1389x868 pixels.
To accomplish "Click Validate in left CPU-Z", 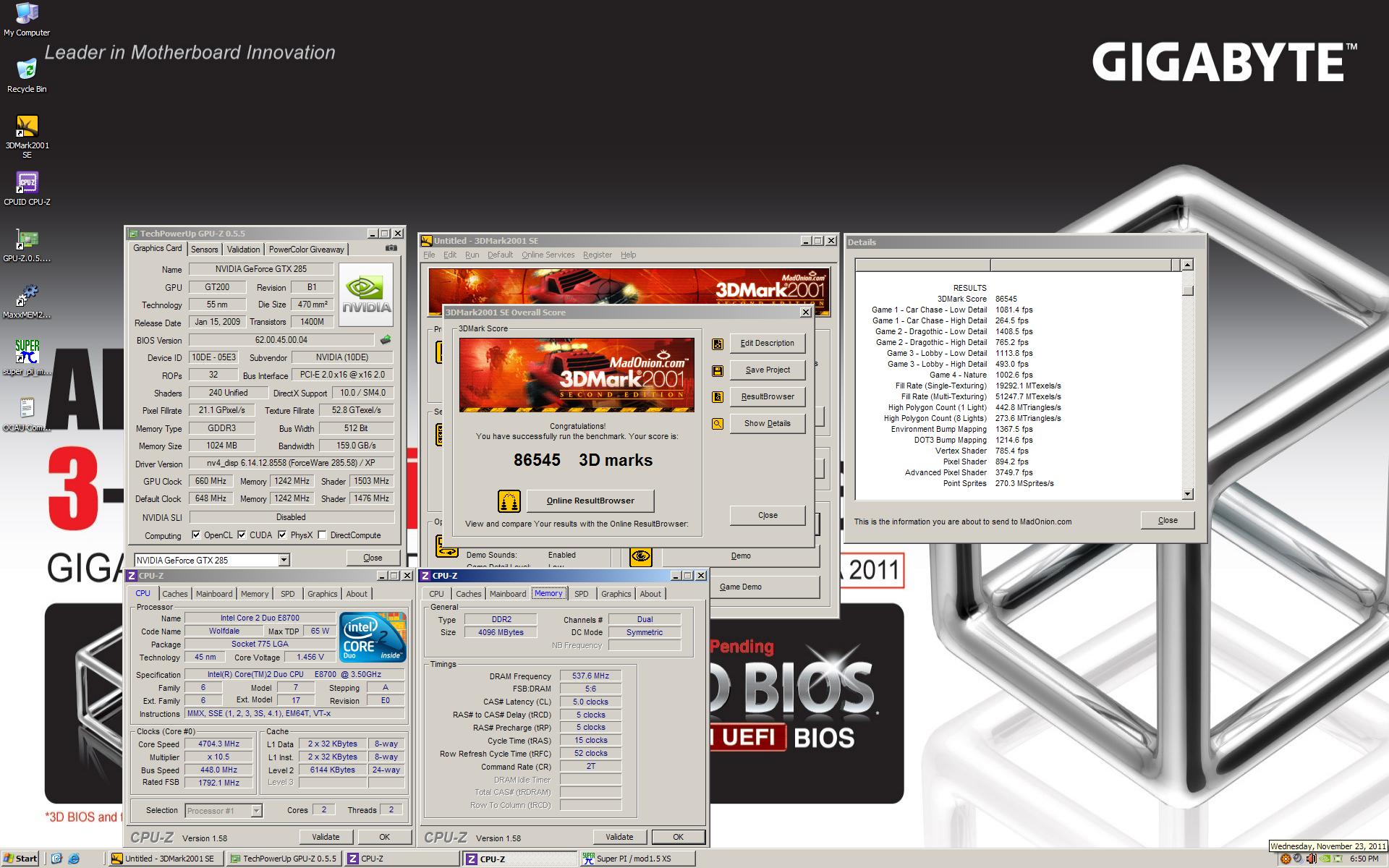I will 326,837.
